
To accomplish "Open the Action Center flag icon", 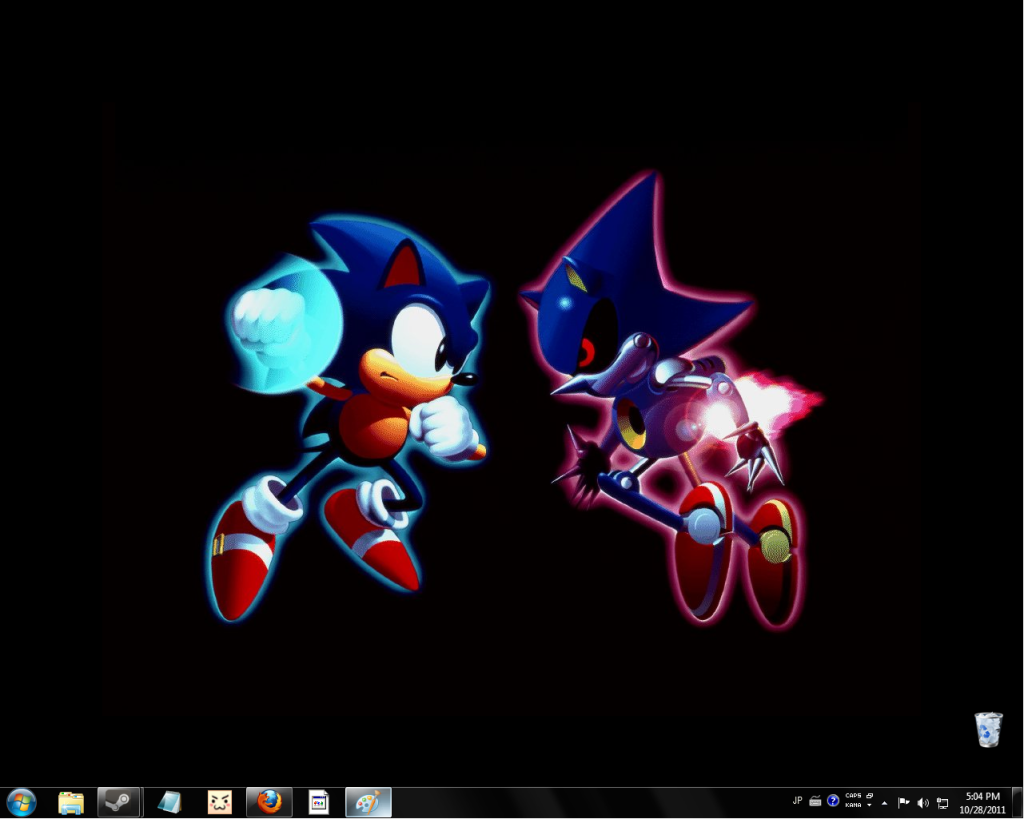I will tap(903, 802).
